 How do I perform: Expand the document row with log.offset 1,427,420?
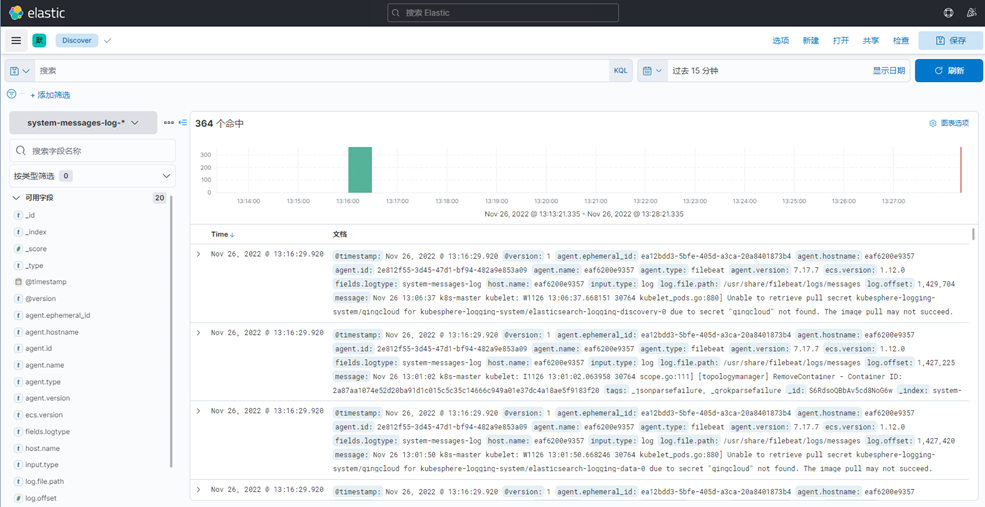coord(199,411)
